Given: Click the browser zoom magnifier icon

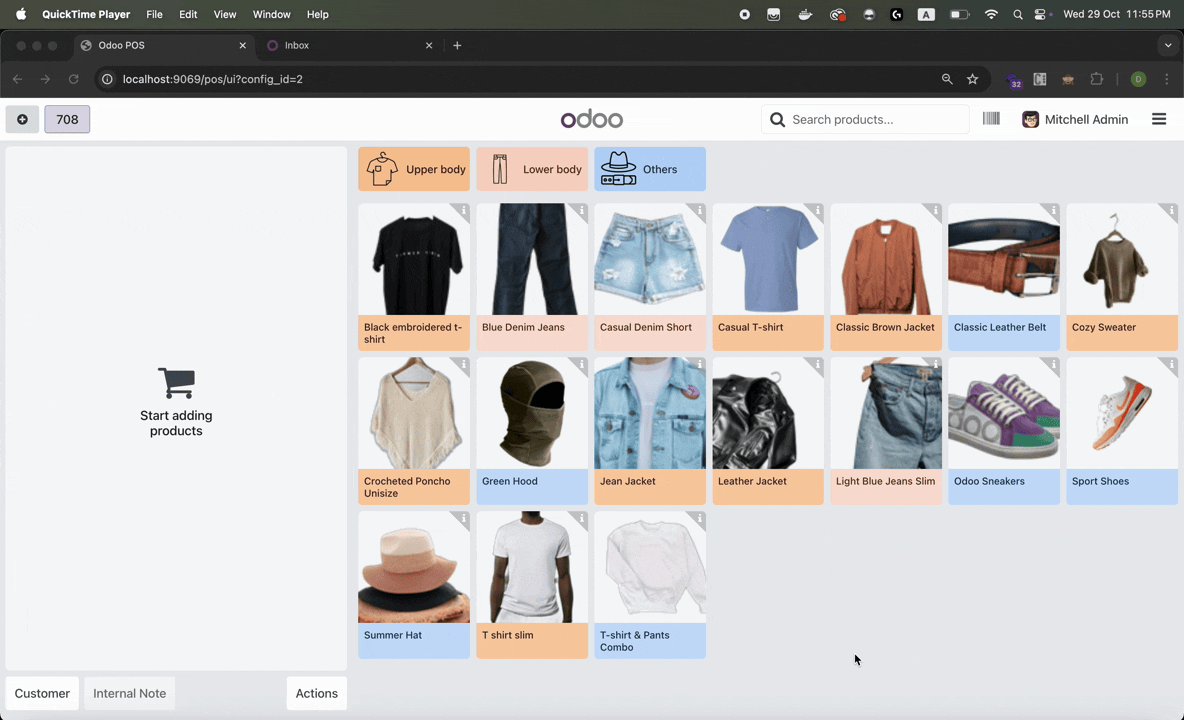Looking at the screenshot, I should 947,79.
